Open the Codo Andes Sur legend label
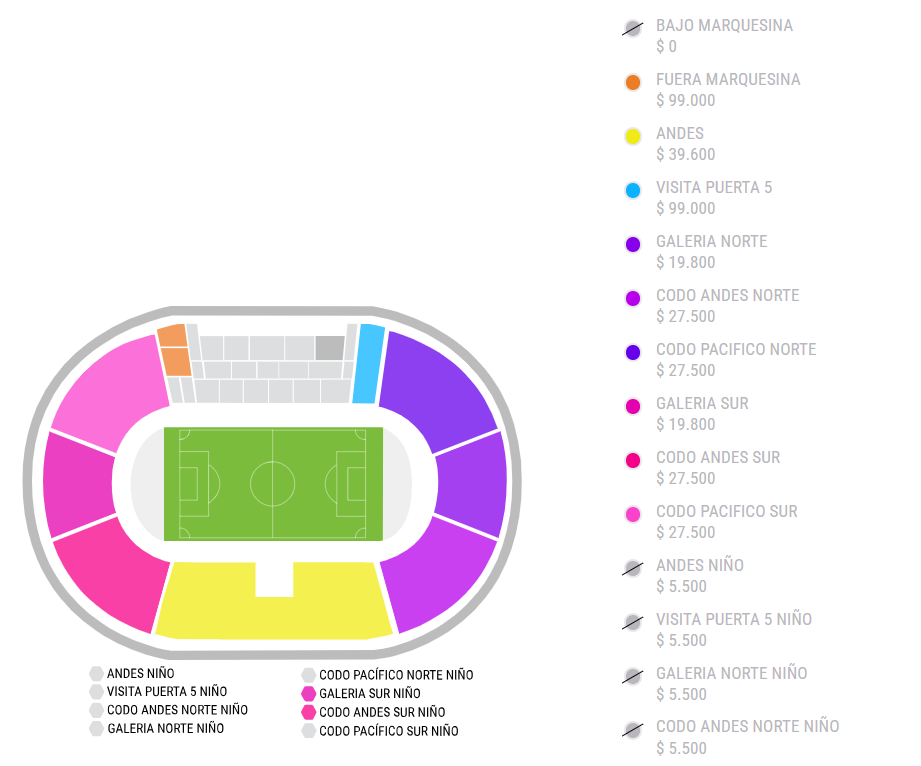Image resolution: width=921 pixels, height=766 pixels. click(718, 457)
